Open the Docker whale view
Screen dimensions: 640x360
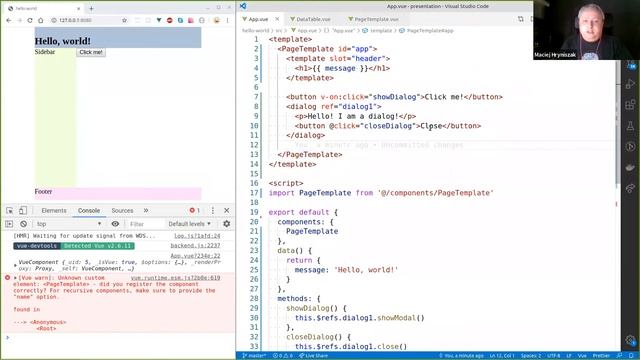tap(631, 167)
